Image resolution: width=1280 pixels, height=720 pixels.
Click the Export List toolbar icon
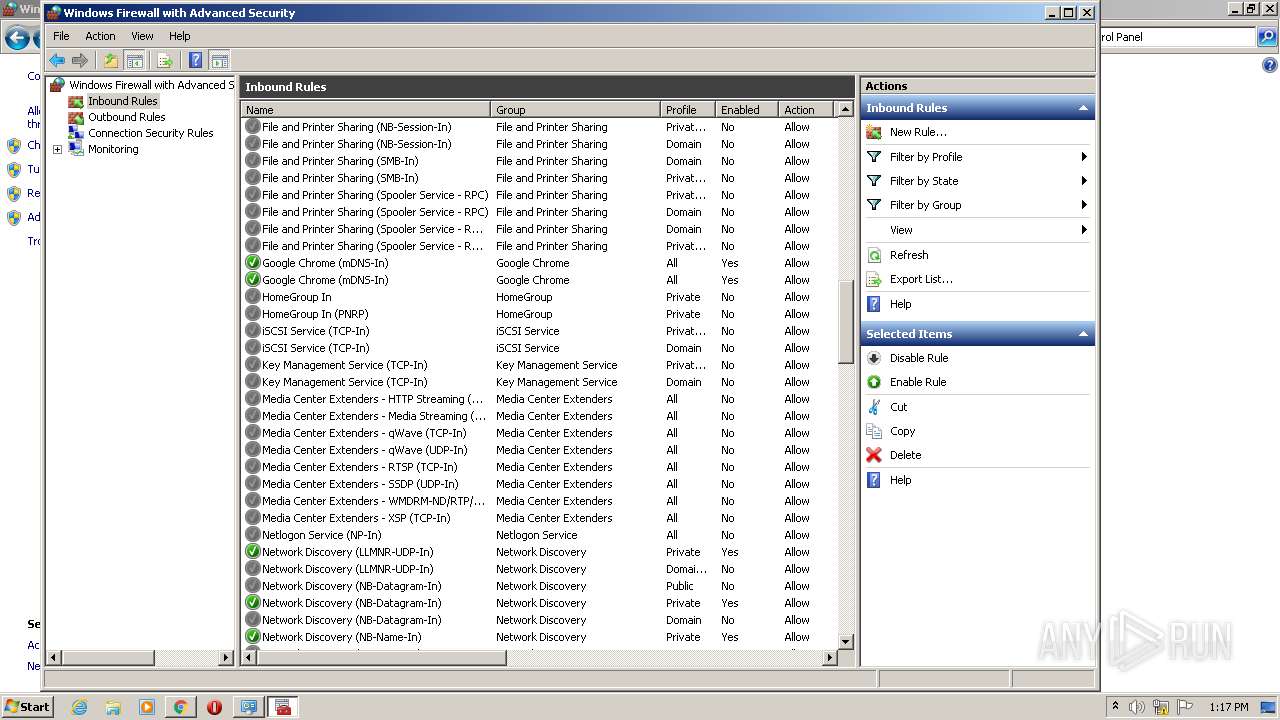(165, 61)
